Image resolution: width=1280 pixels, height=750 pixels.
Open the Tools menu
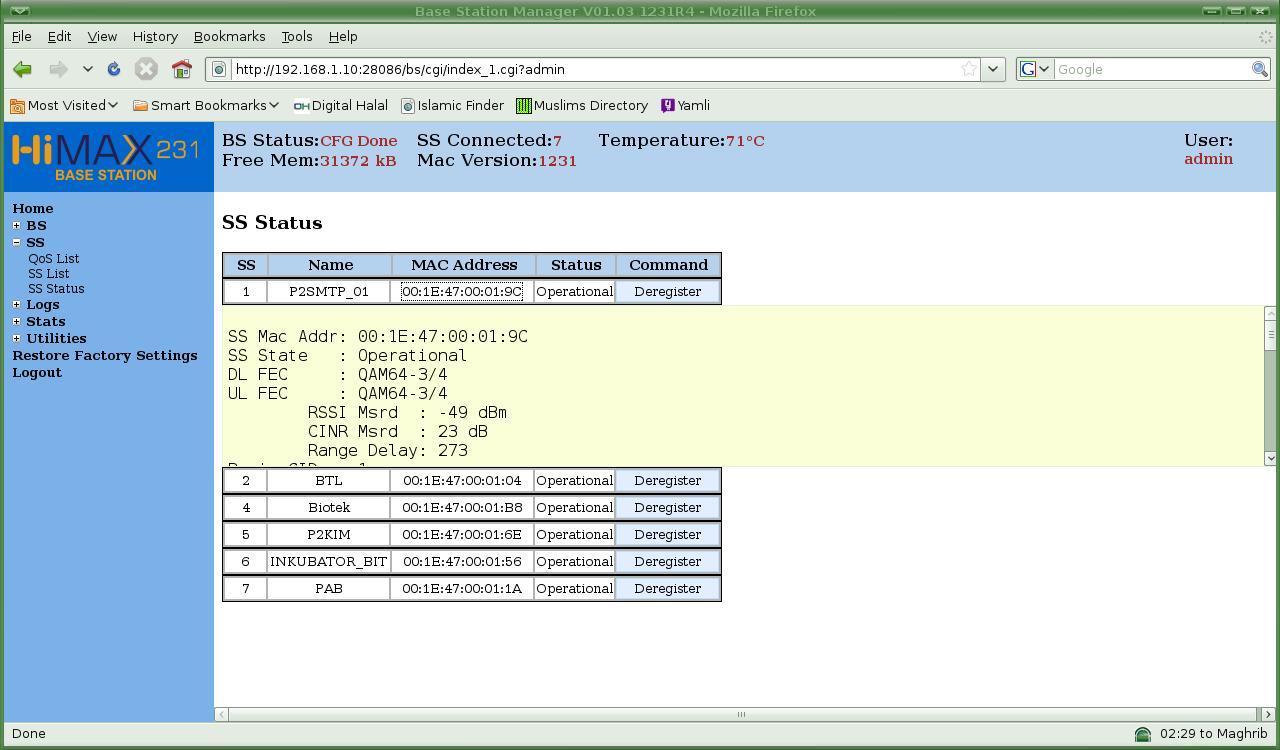(296, 36)
